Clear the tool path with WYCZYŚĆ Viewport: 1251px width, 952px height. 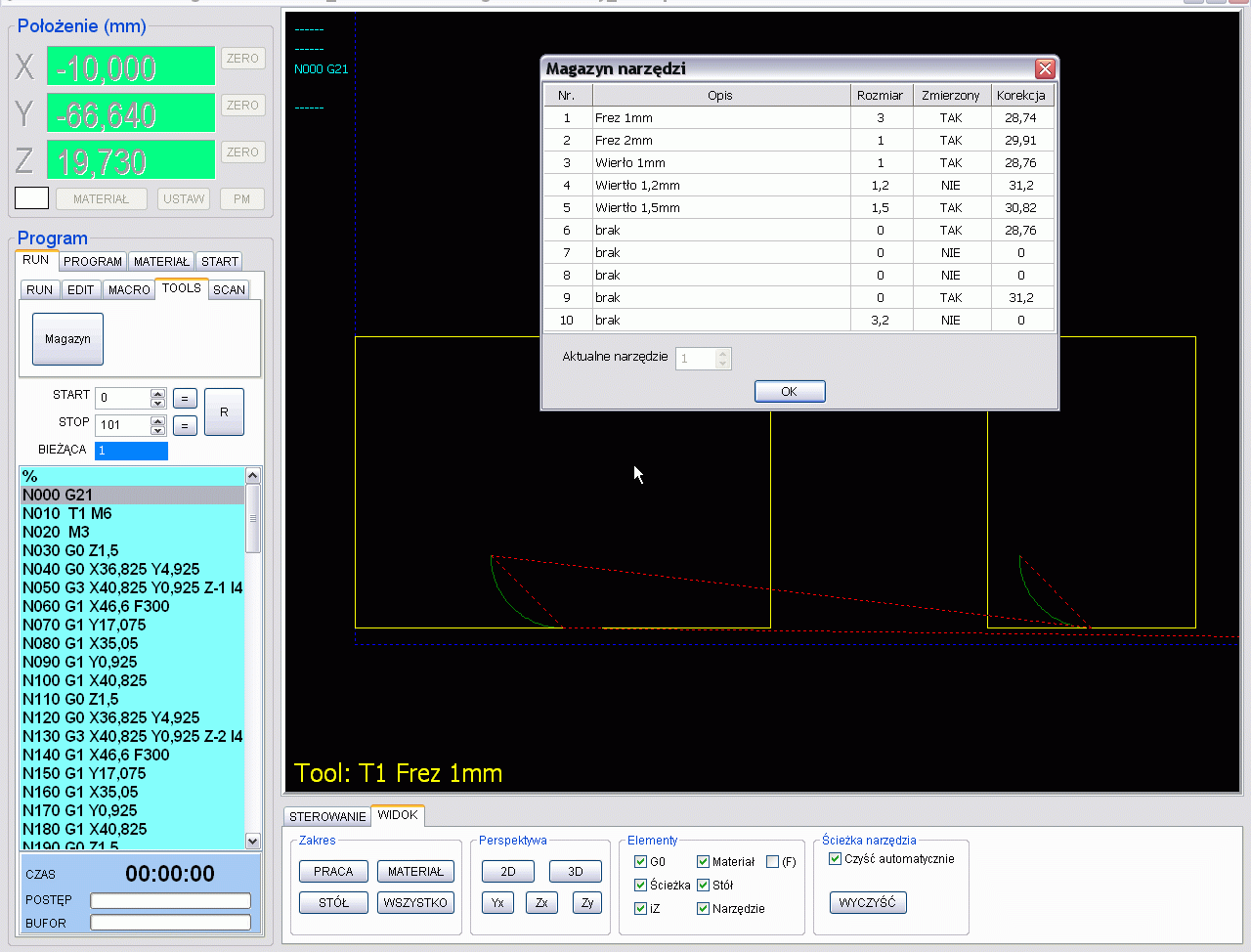click(868, 902)
